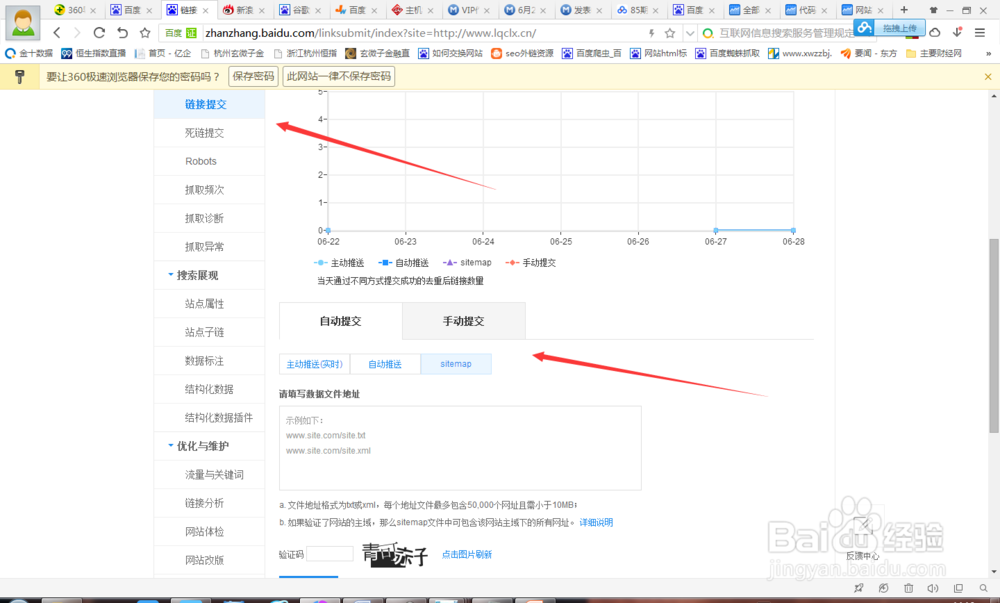Open the 百度蜘蛛抓取 bookmark

tap(728, 54)
